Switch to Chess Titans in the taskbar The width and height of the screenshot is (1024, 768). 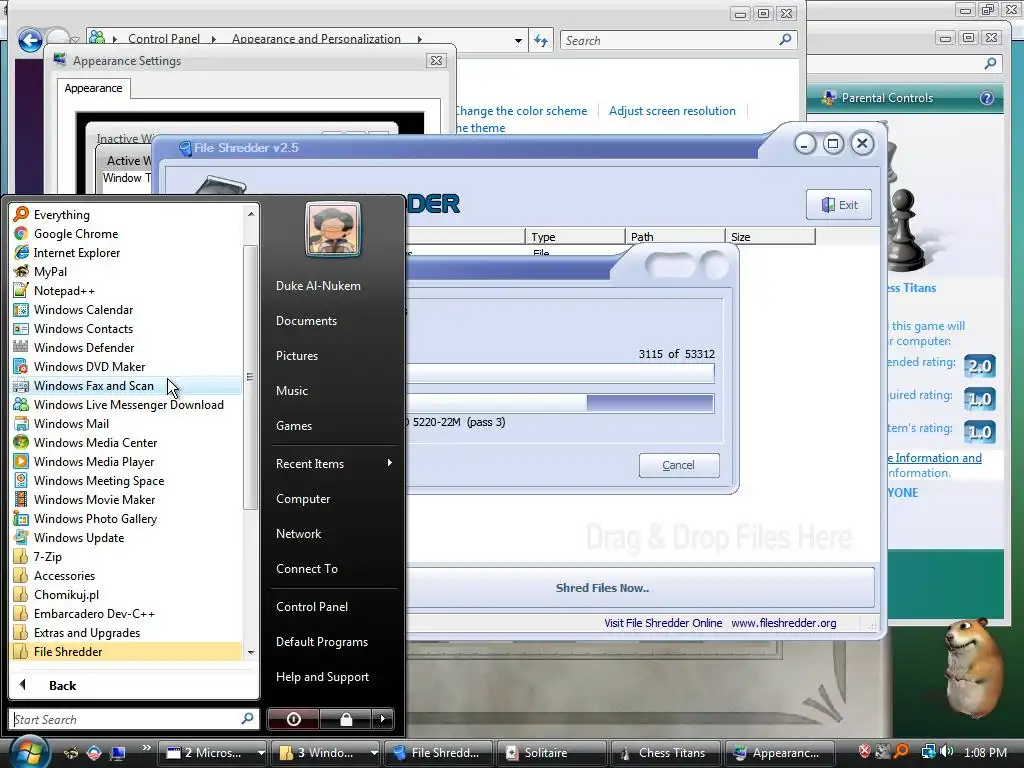tap(665, 752)
